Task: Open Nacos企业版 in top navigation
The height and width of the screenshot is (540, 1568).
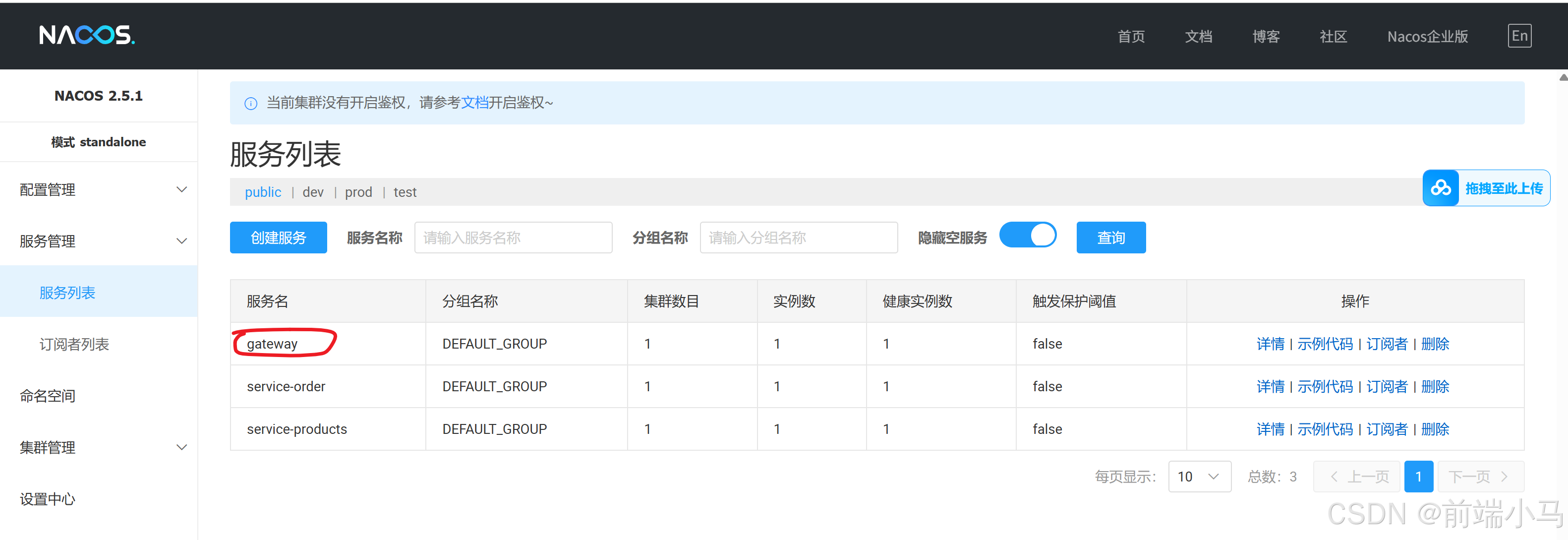Action: click(x=1427, y=37)
